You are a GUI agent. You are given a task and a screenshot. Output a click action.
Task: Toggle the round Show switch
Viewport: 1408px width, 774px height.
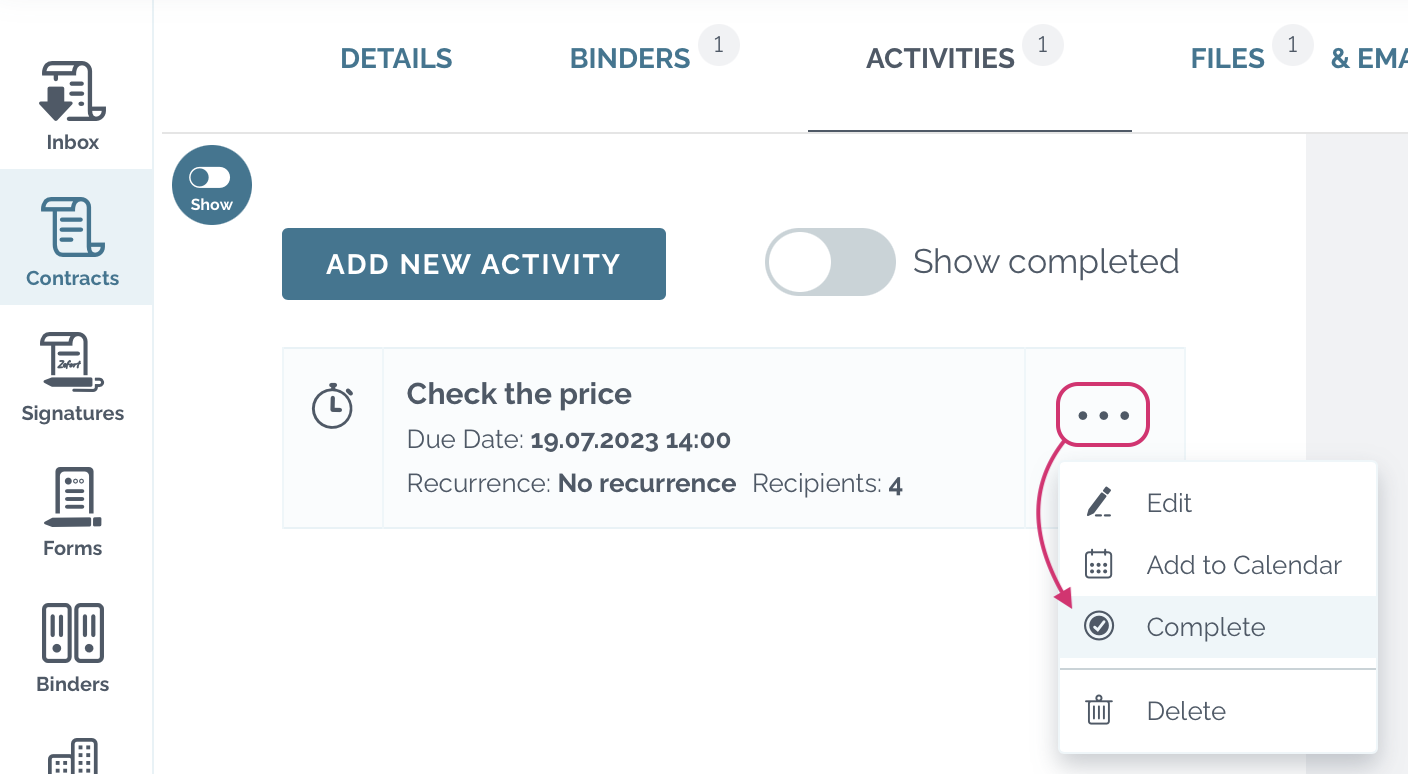[x=211, y=185]
